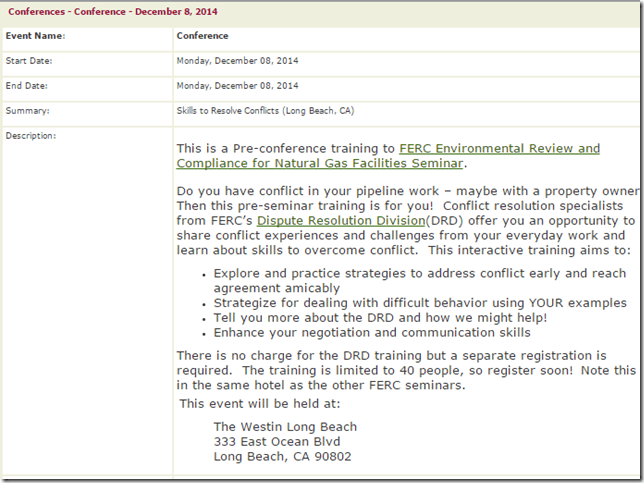Click the 'Tell you more about the DRD' bullet
644x483 pixels.
(x=394, y=318)
